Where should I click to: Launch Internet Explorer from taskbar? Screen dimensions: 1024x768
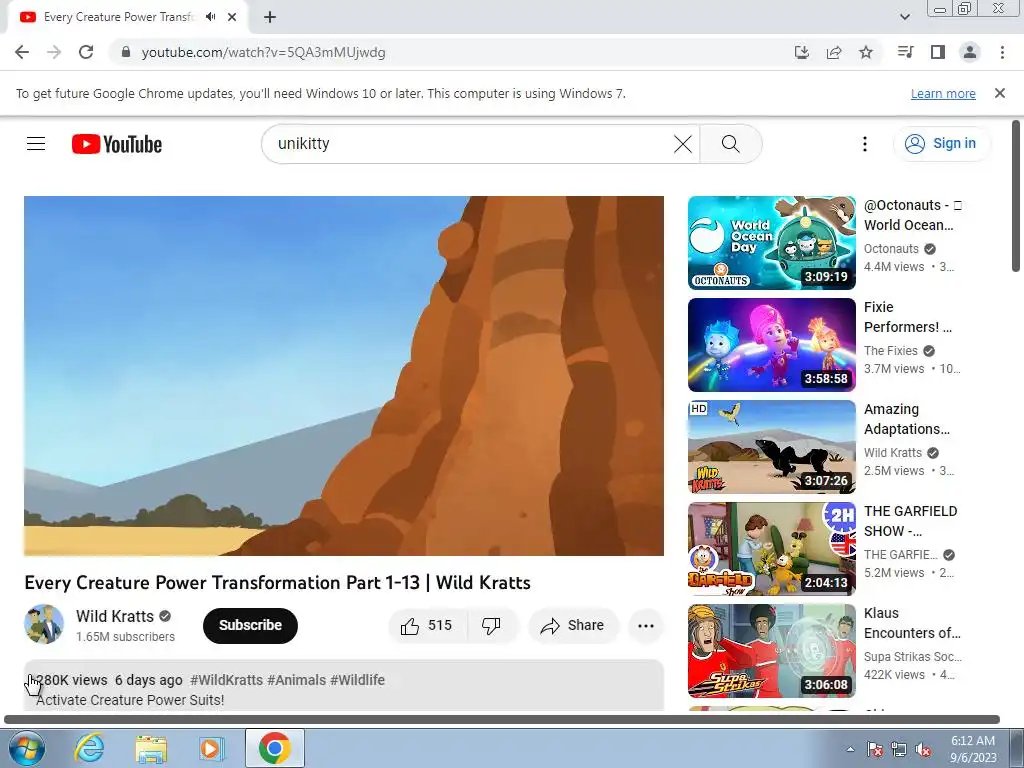pos(89,748)
